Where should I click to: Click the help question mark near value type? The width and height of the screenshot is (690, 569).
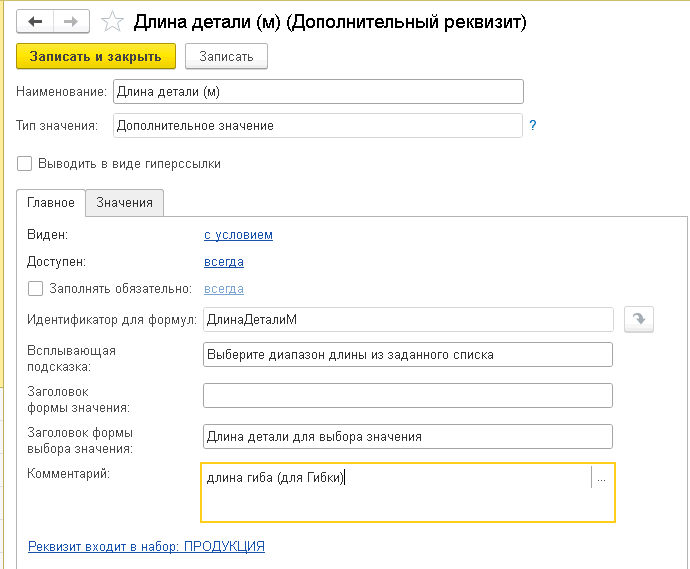533,126
